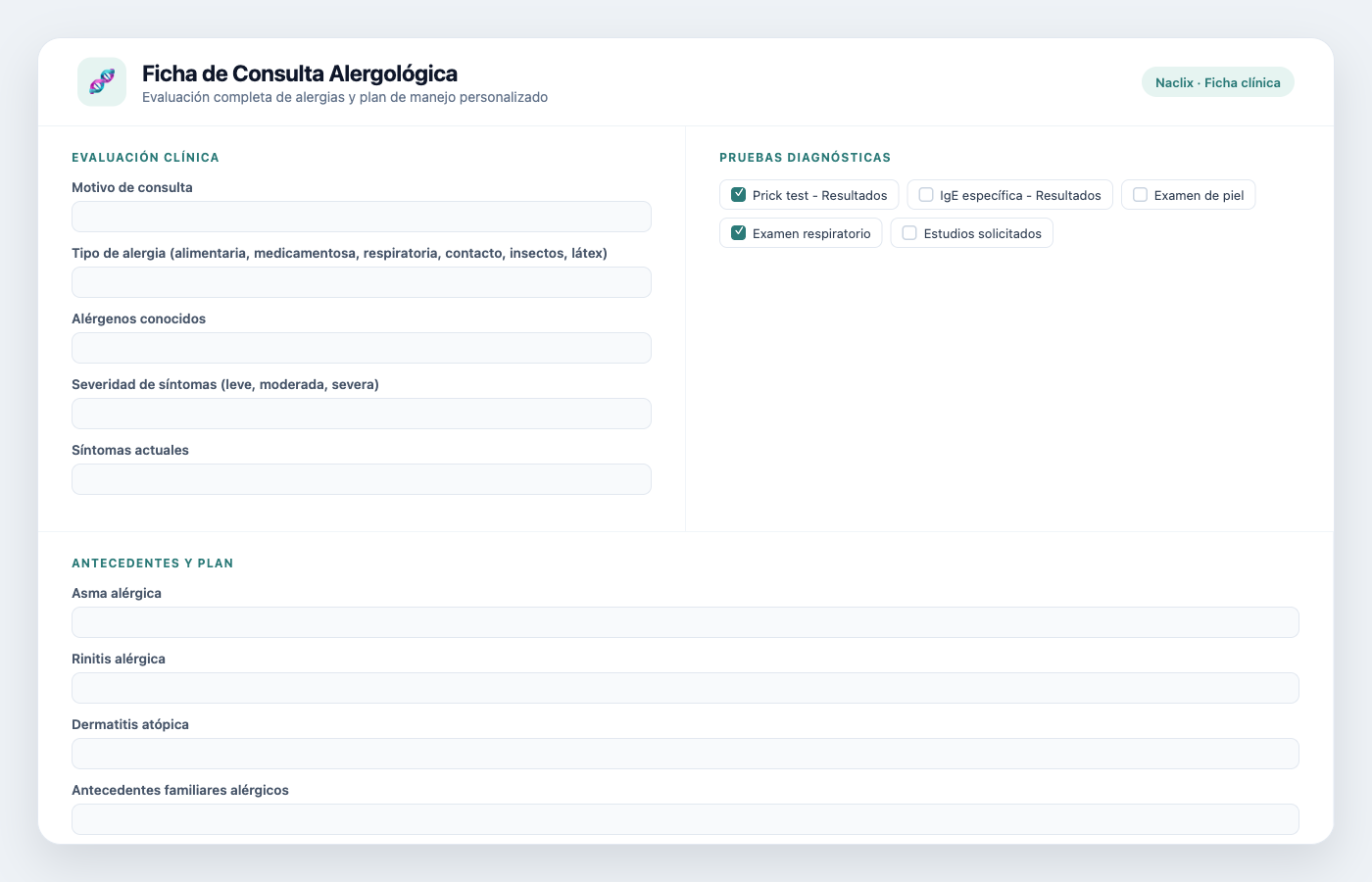The height and width of the screenshot is (882, 1372).
Task: Click the 'Alérgenos conocidos' label
Action: (139, 318)
